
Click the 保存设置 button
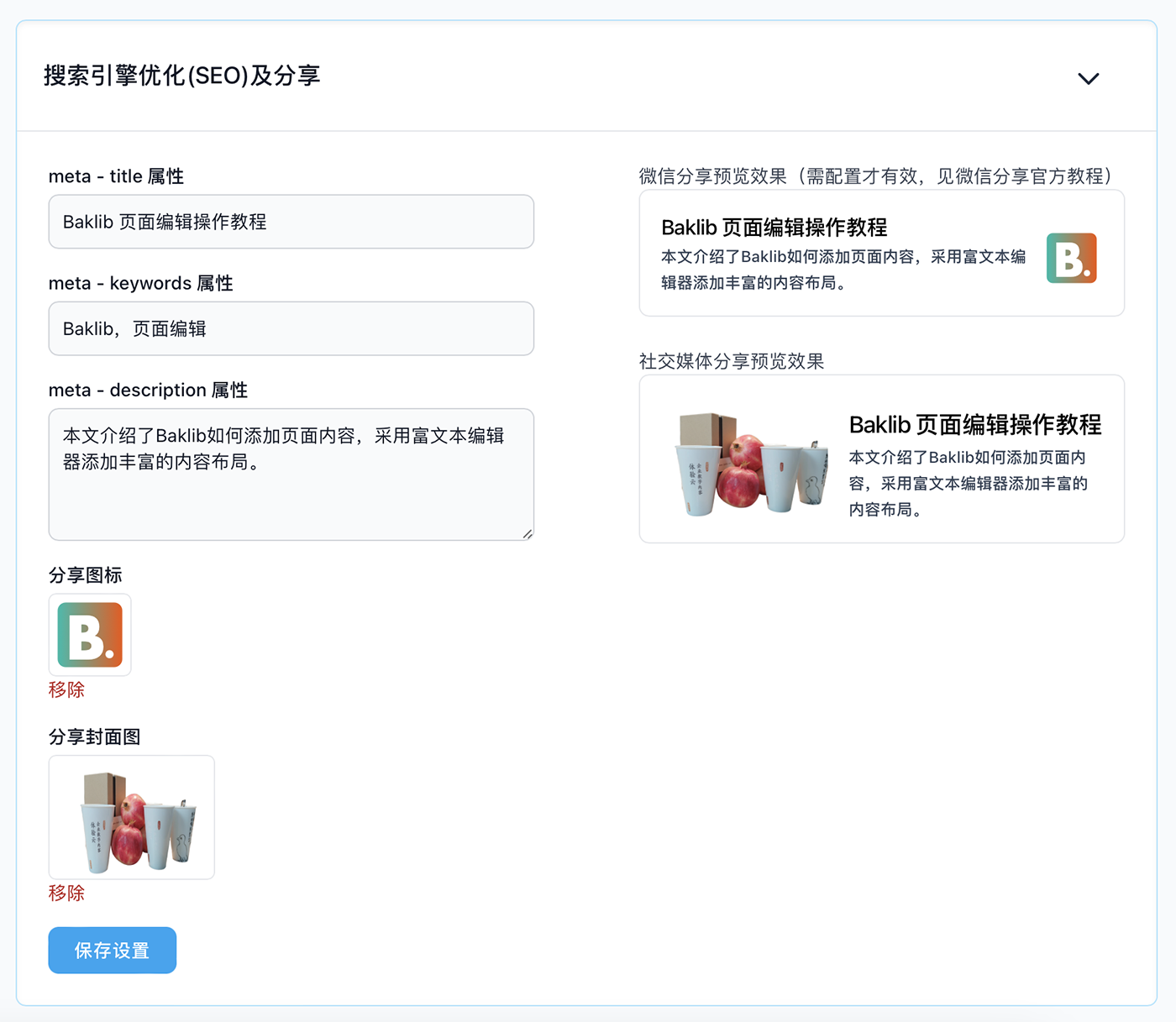112,950
